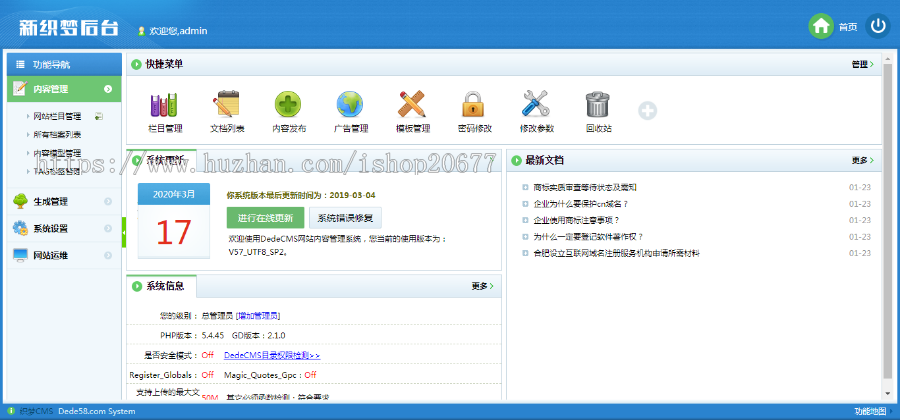Select the 网站运维 menu label

tap(51, 255)
